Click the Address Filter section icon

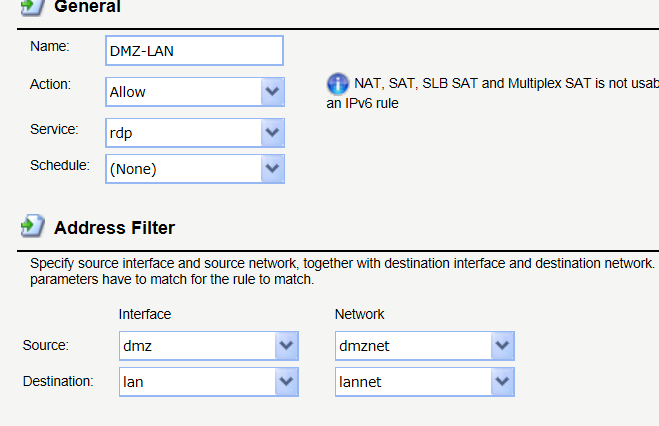pos(32,226)
